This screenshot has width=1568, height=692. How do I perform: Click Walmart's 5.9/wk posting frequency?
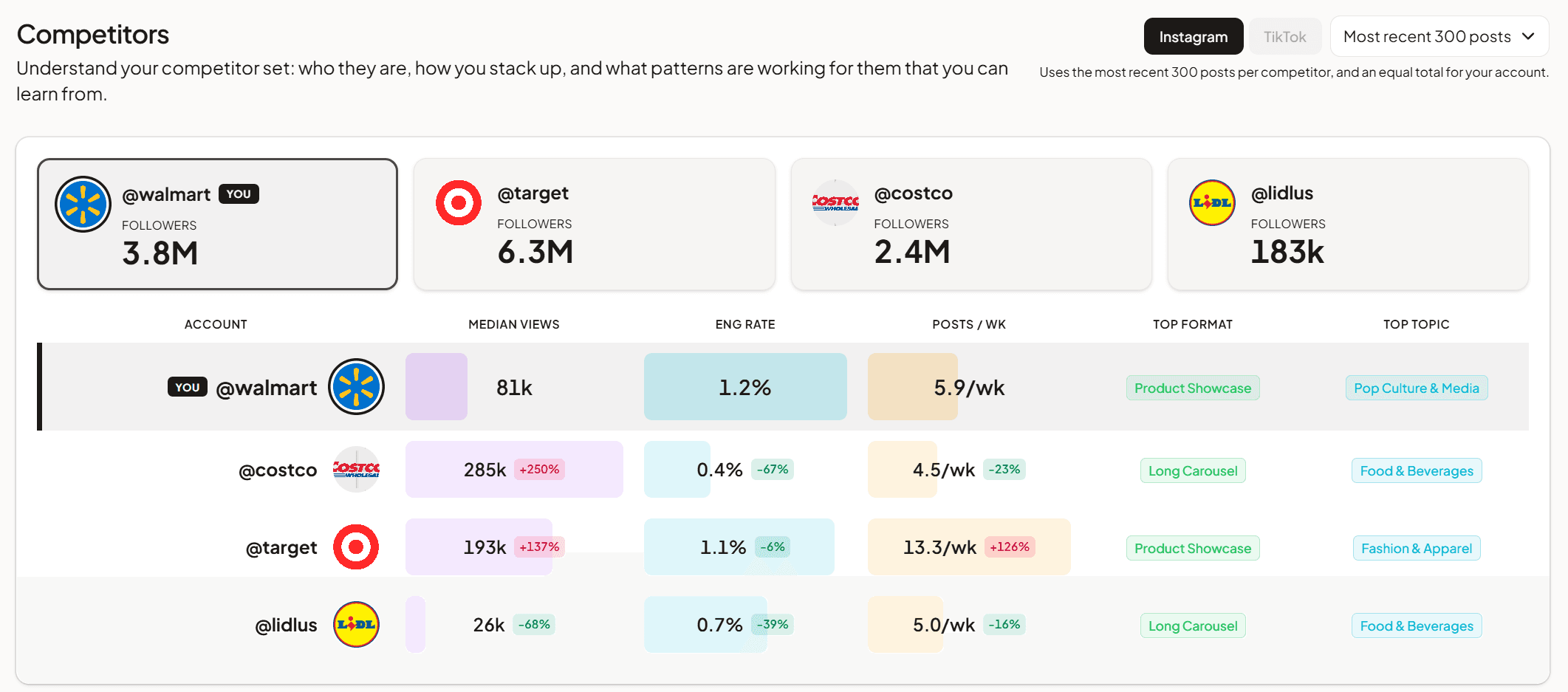(x=969, y=388)
